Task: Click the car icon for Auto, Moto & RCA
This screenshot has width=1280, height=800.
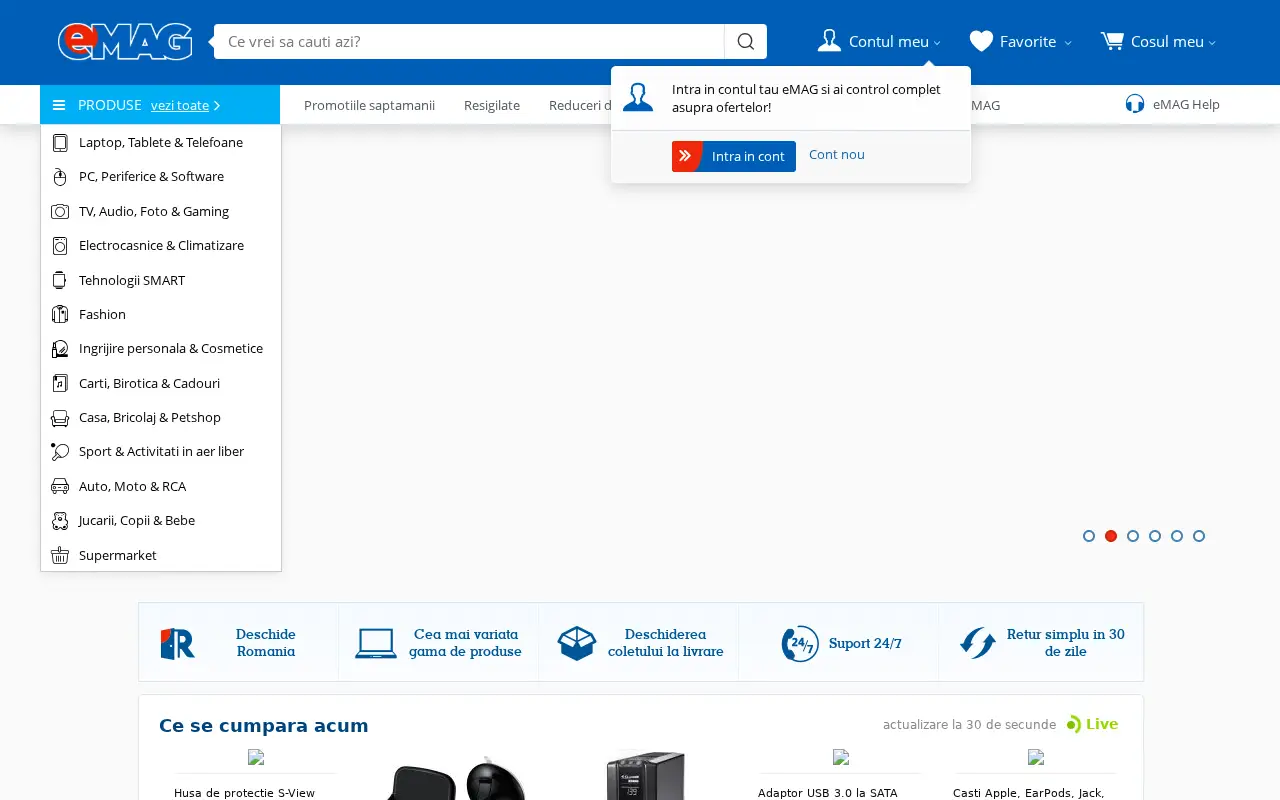Action: coord(60,486)
